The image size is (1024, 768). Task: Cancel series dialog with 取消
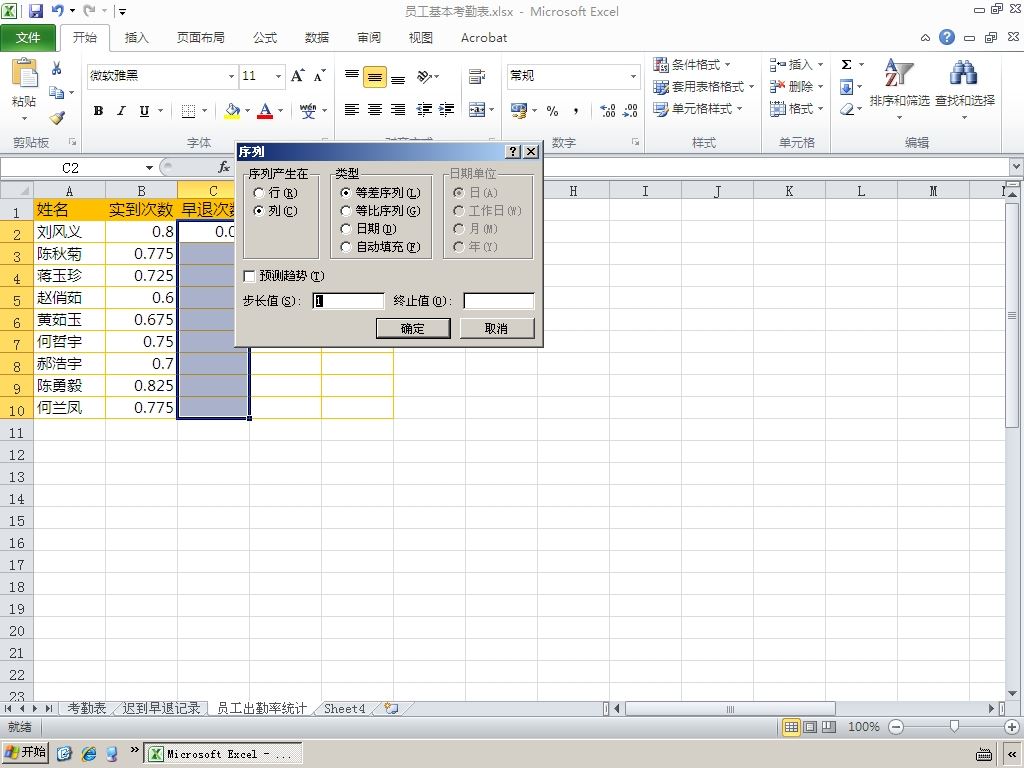[x=496, y=328]
